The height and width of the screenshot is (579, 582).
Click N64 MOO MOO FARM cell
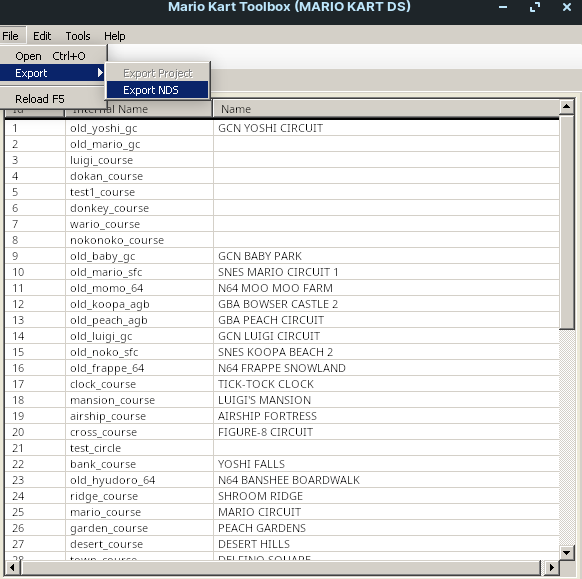coord(386,288)
